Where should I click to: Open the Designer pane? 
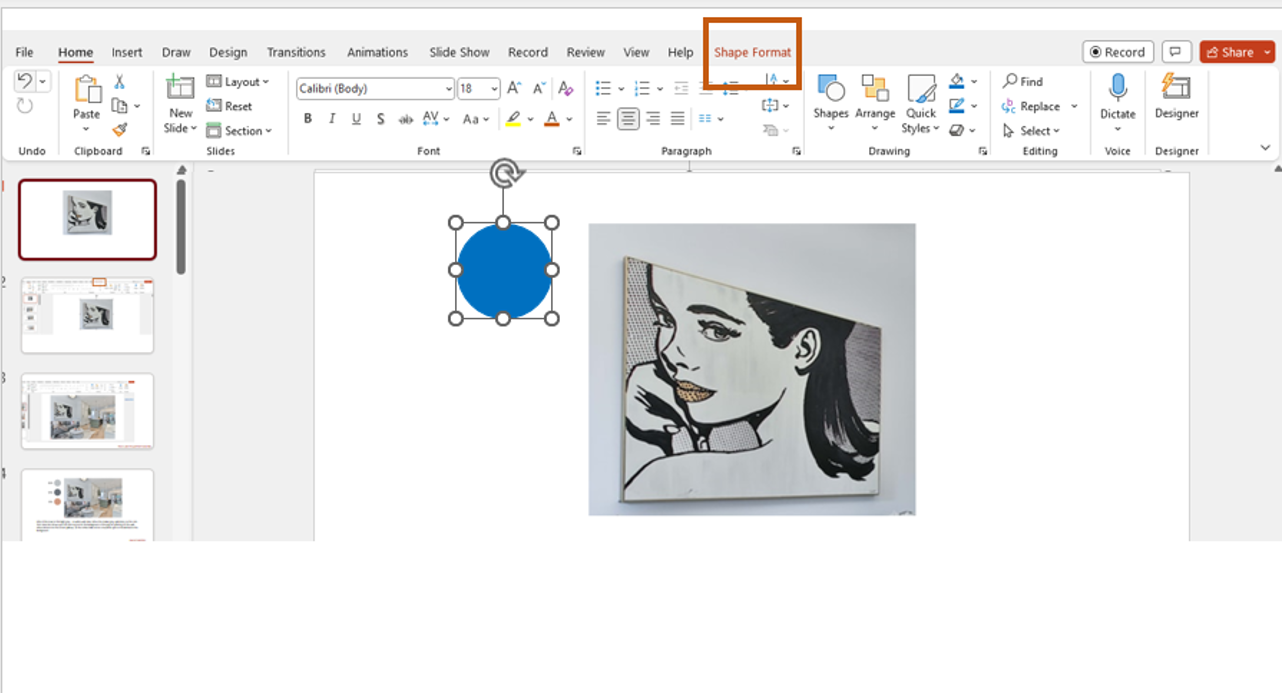click(x=1176, y=97)
